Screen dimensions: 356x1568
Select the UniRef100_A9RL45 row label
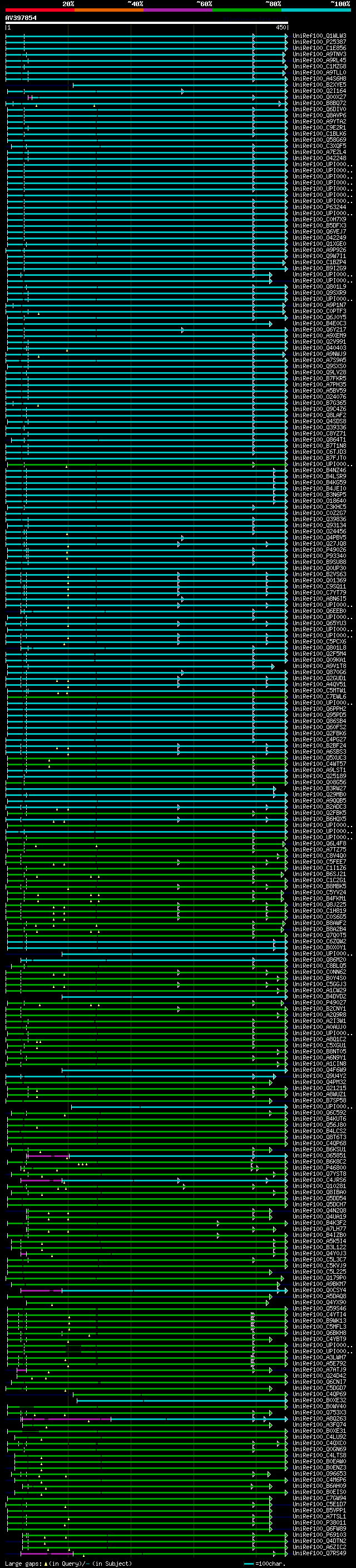pyautogui.click(x=319, y=60)
